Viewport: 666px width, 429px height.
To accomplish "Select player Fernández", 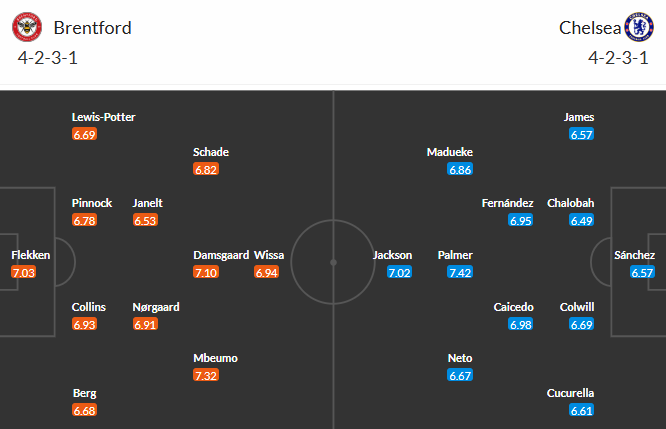I will tap(506, 203).
